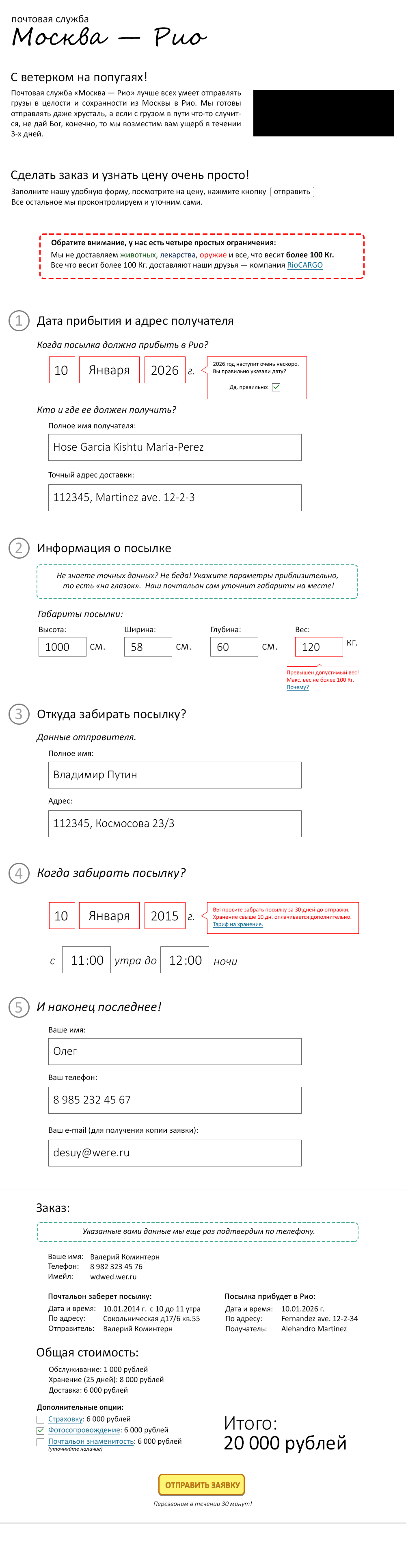This screenshot has height=1568, width=406.
Task: Click the black image placeholder banner
Action: (x=323, y=112)
